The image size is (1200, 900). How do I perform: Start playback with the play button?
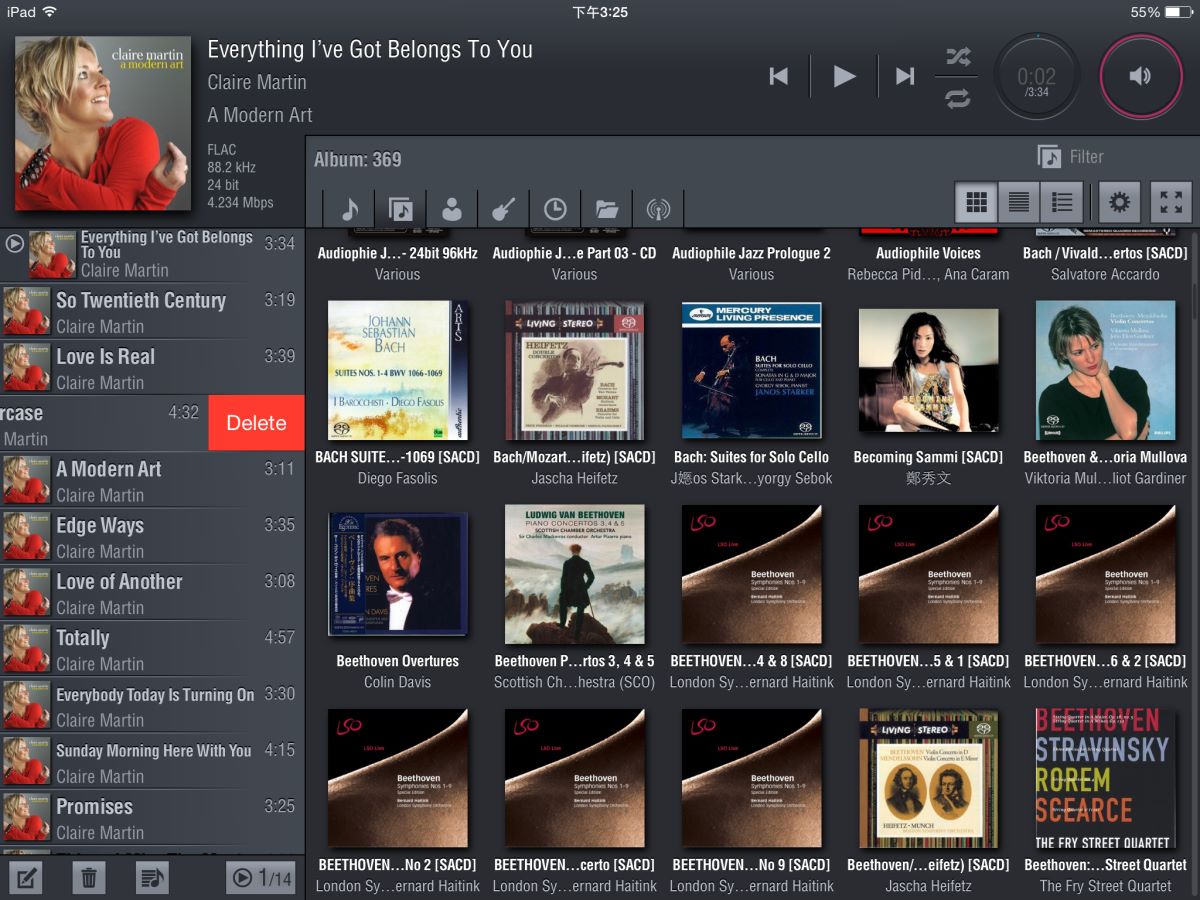tap(844, 76)
